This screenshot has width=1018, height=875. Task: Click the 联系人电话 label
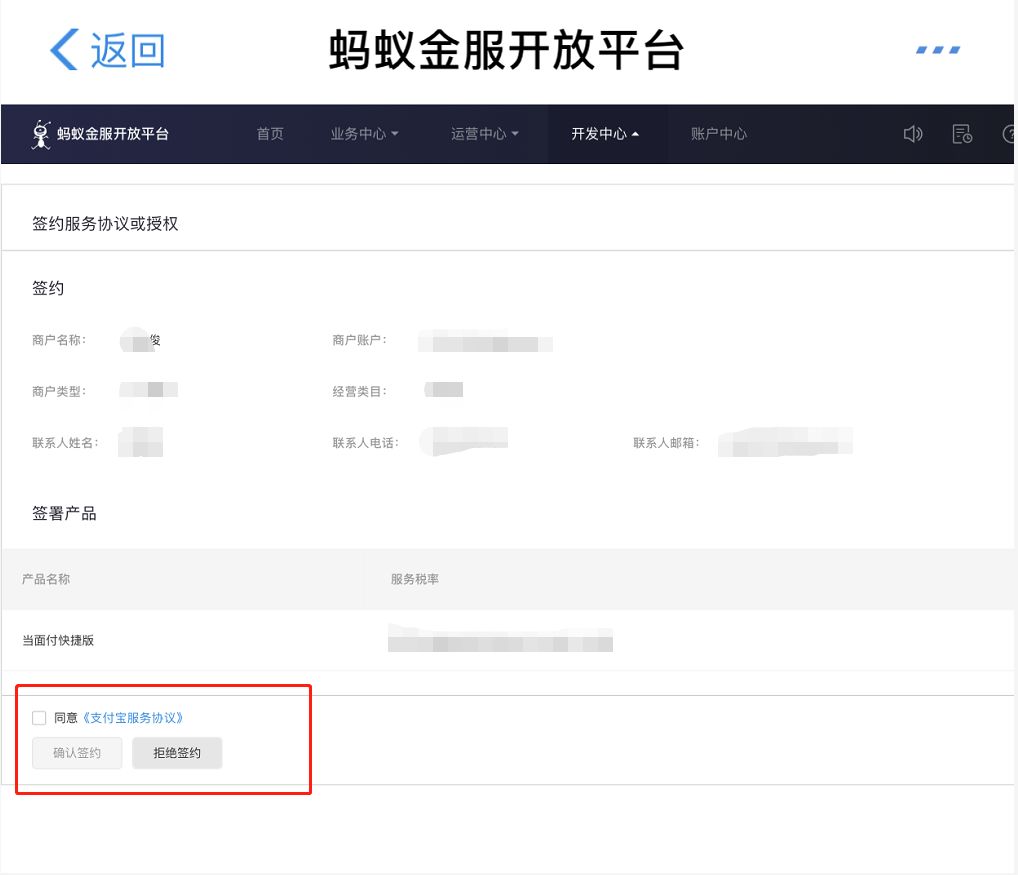click(x=366, y=443)
